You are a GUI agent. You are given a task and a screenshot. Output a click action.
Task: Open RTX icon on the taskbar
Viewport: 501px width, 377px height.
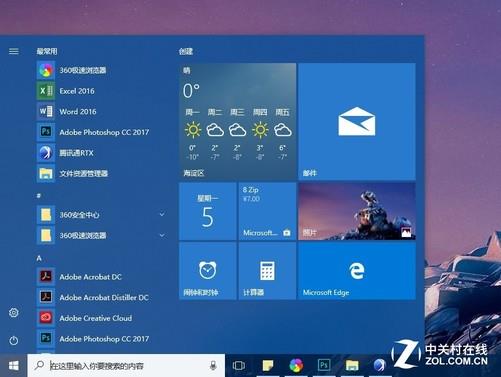pos(380,366)
